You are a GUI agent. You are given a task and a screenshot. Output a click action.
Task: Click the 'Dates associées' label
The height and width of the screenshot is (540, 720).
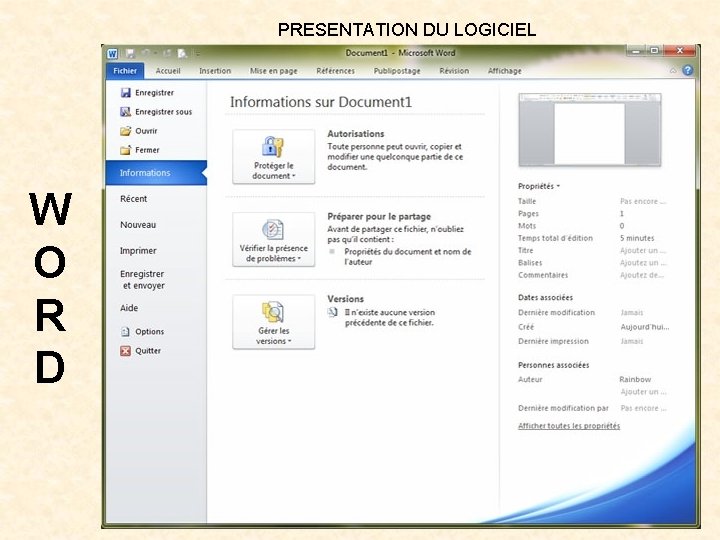[545, 298]
